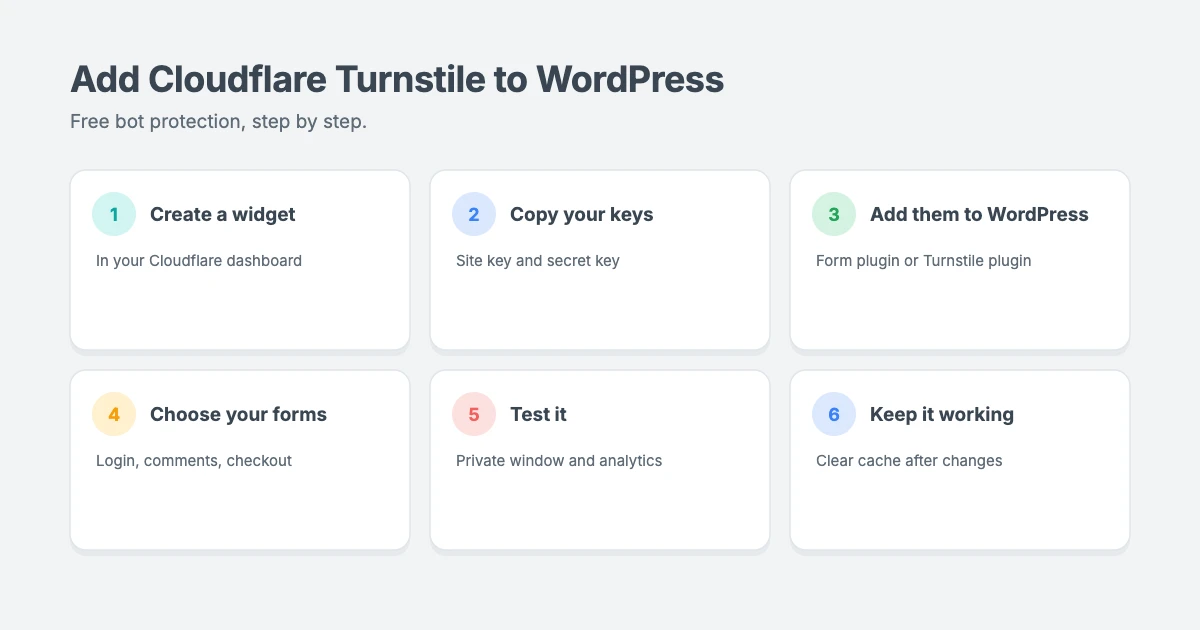Click the "Free bot protection, step by step." subtitle
This screenshot has height=630, width=1200.
pyautogui.click(x=219, y=122)
